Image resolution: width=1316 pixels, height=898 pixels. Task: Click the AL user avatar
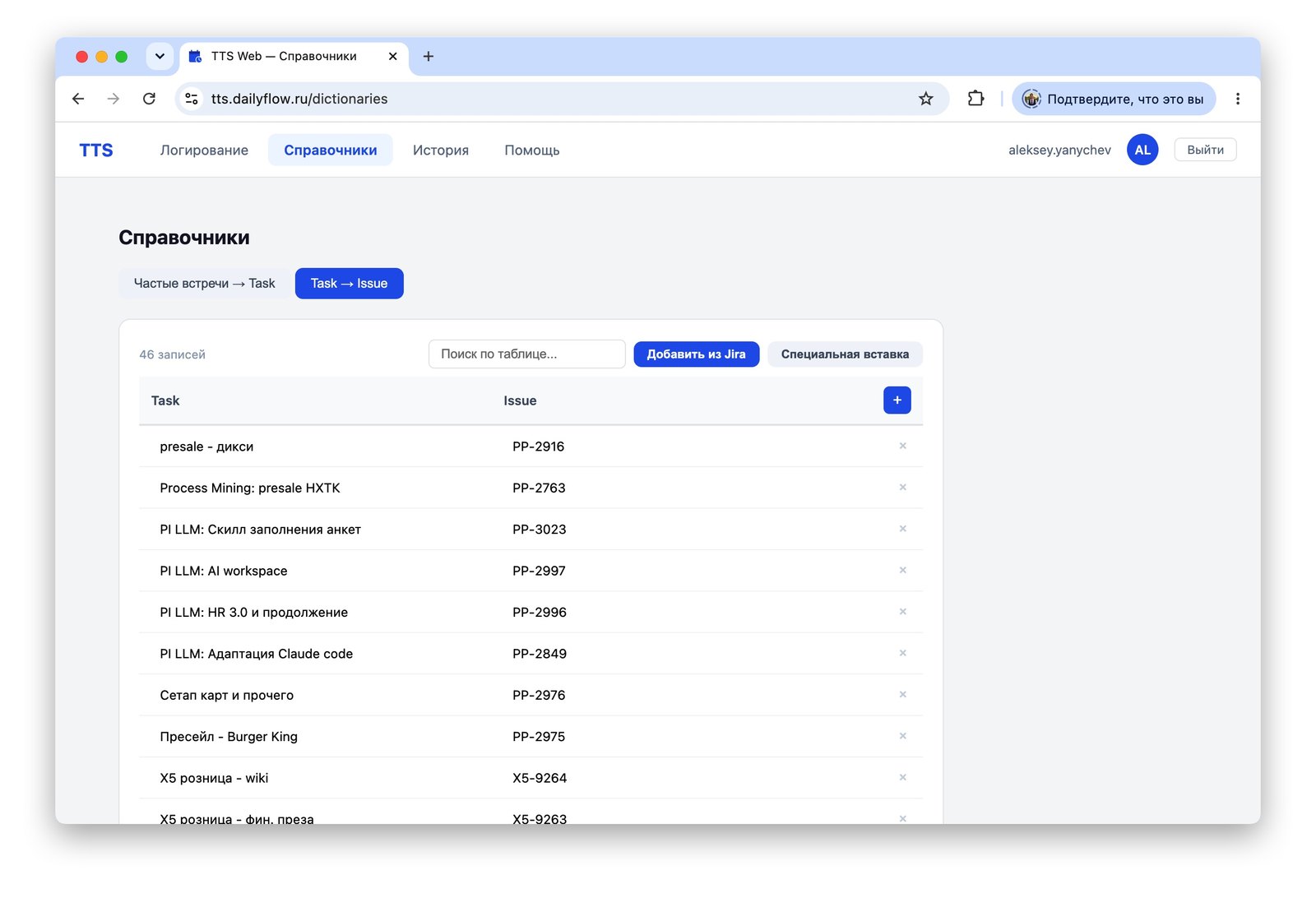click(x=1142, y=150)
